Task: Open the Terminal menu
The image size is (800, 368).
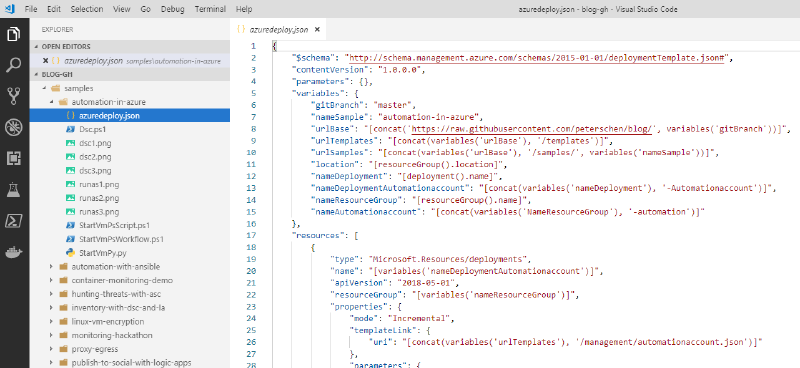Action: tap(210, 9)
